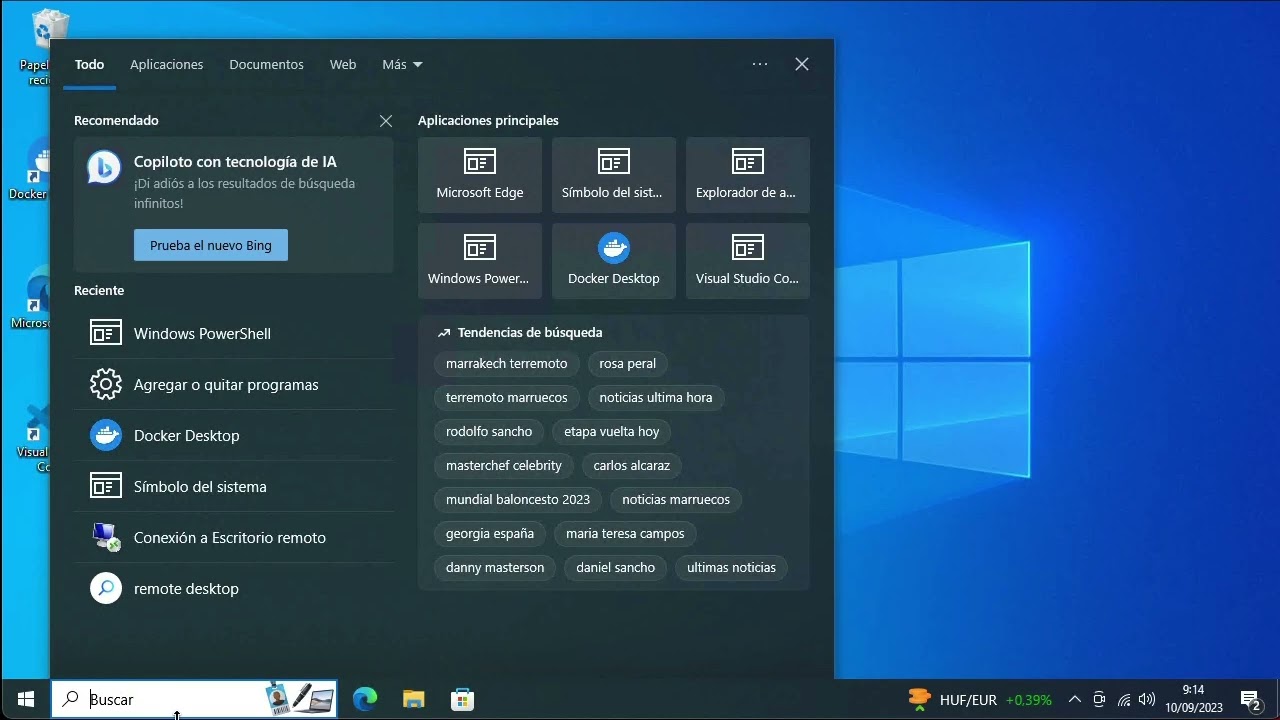1280x720 pixels.
Task: Open Windows PowerShell from the Reciente list
Action: coord(234,333)
